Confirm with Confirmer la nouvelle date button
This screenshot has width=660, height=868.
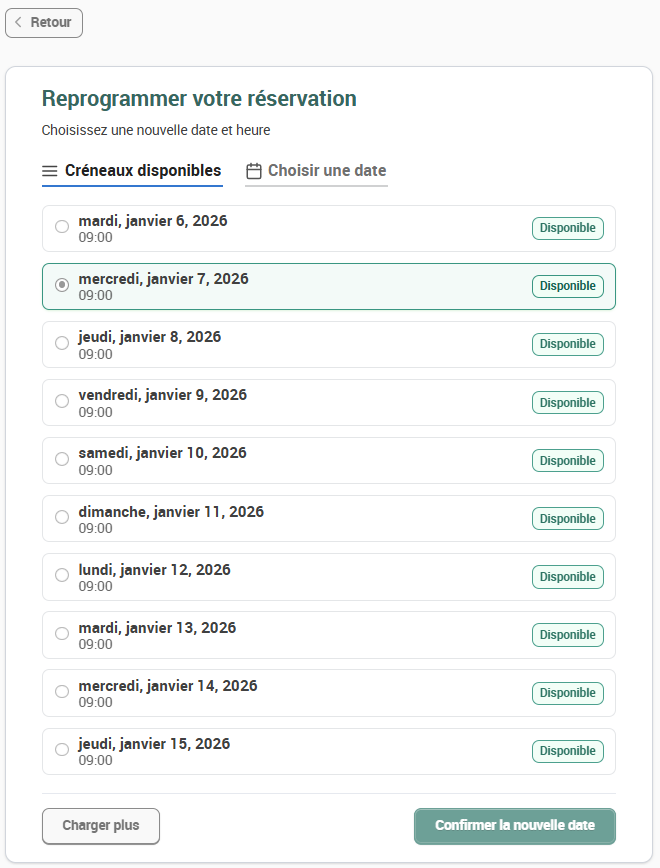coord(515,826)
